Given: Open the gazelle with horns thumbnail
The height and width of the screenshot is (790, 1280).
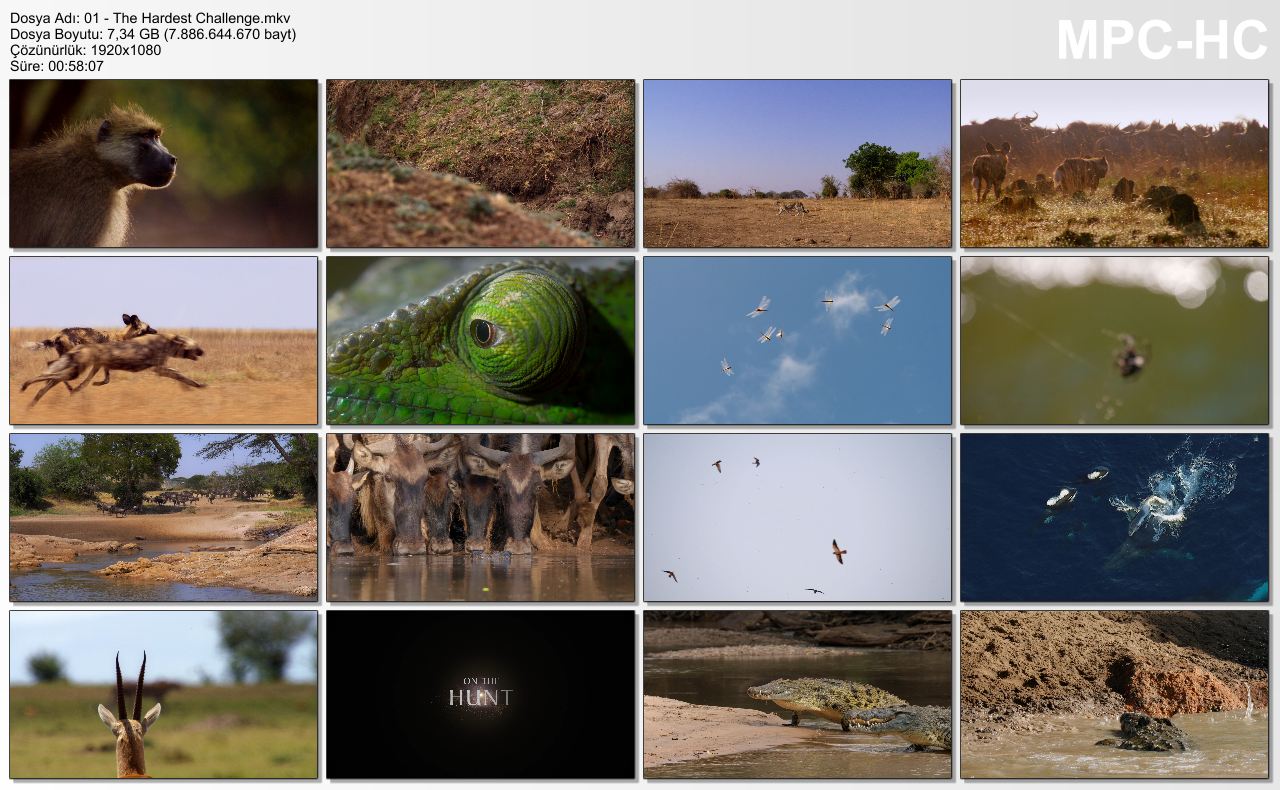Looking at the screenshot, I should click(x=164, y=695).
